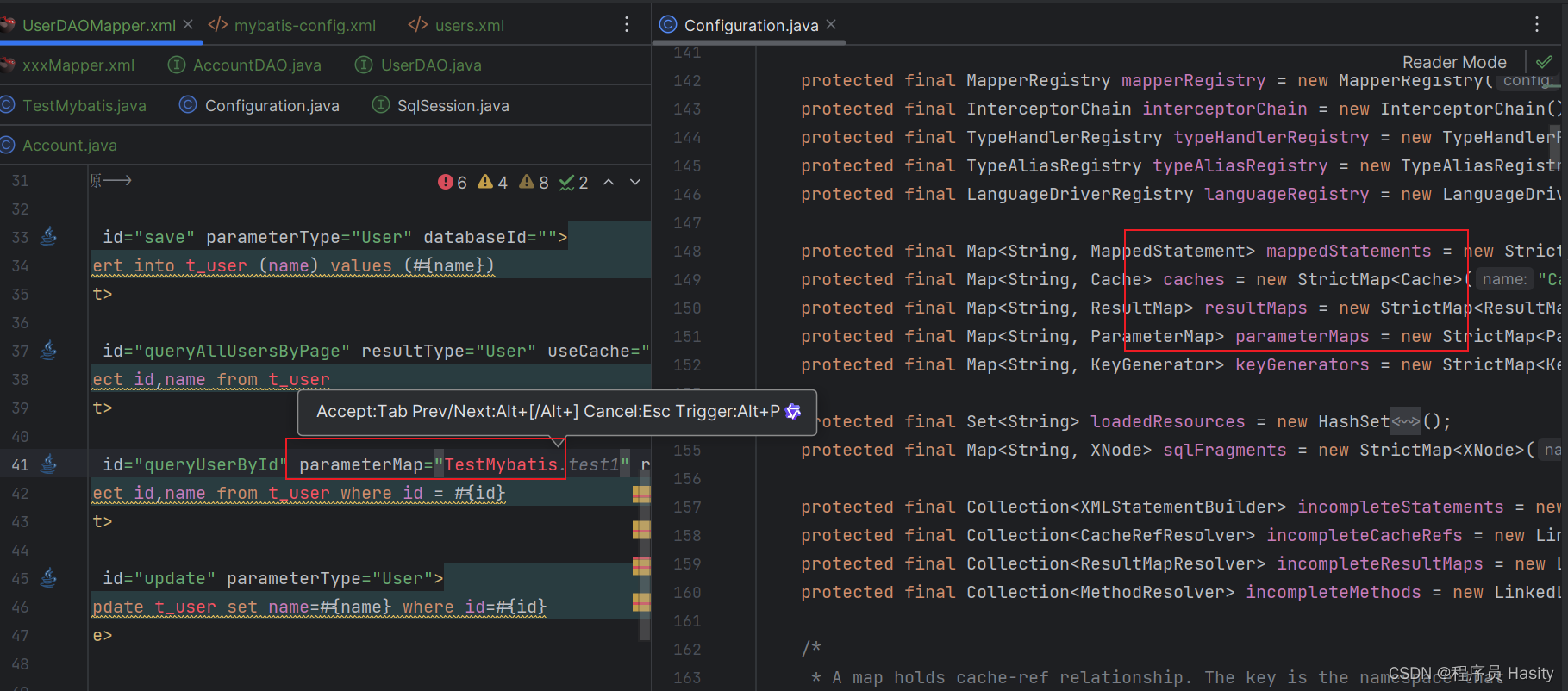Click the typo count 2 indicator

coord(574,183)
